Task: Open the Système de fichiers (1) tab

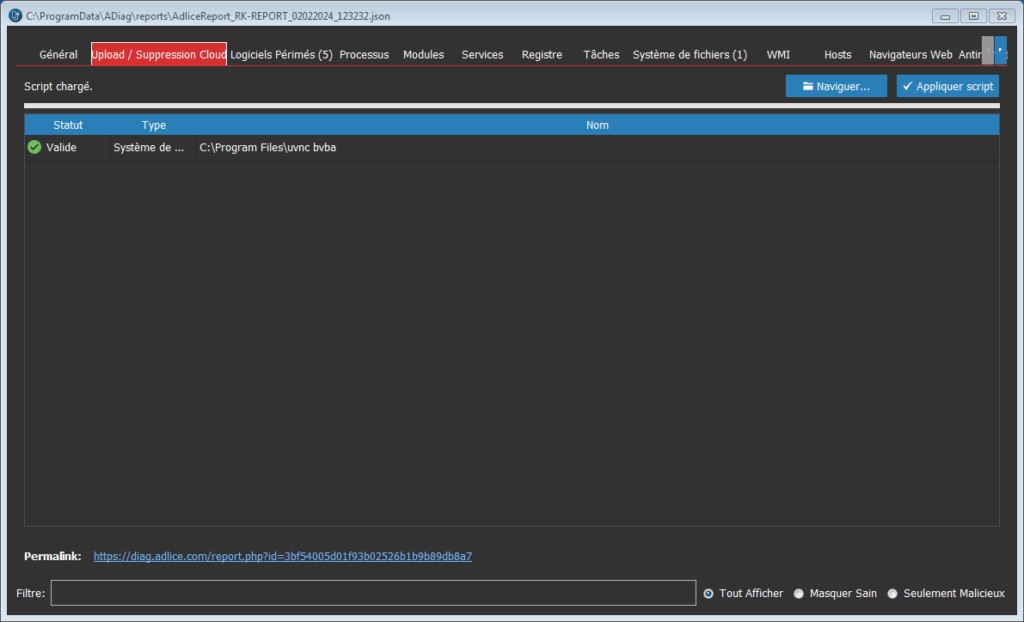Action: click(x=689, y=55)
